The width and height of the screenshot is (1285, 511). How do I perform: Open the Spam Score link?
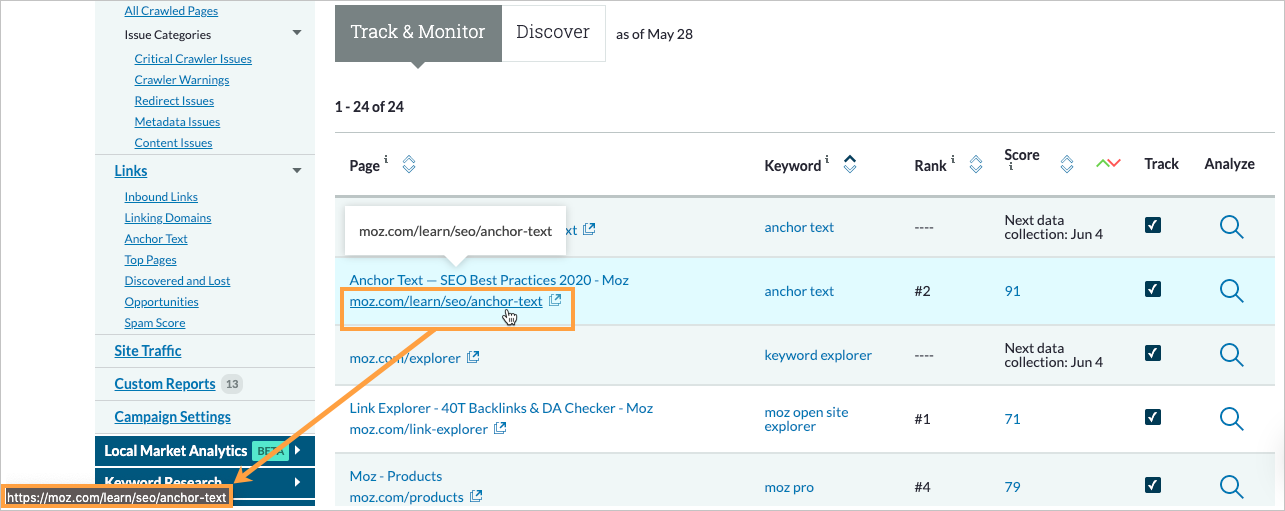[154, 323]
